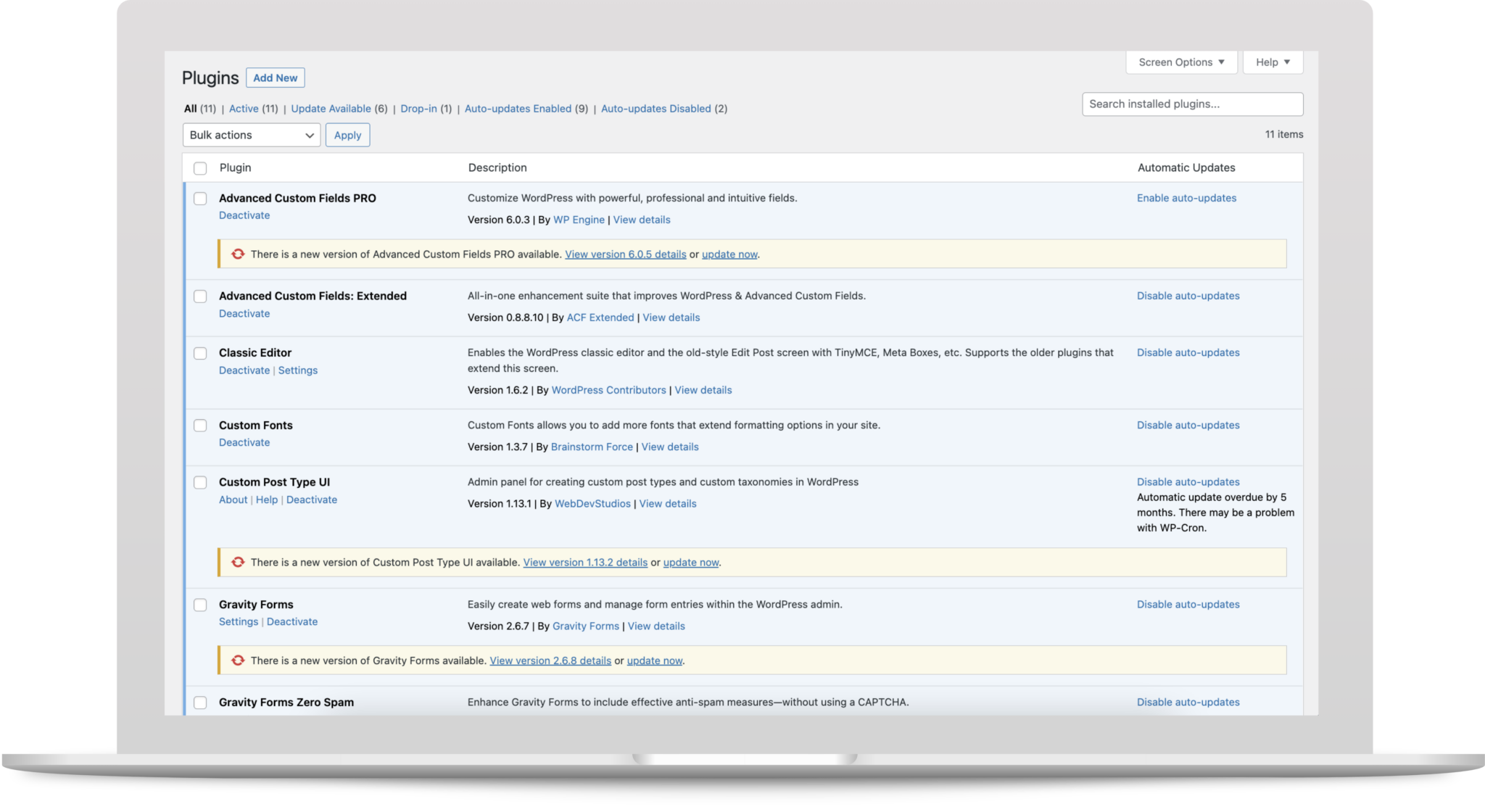Enable auto-updates for Advanced Custom Fields PRO

1186,198
